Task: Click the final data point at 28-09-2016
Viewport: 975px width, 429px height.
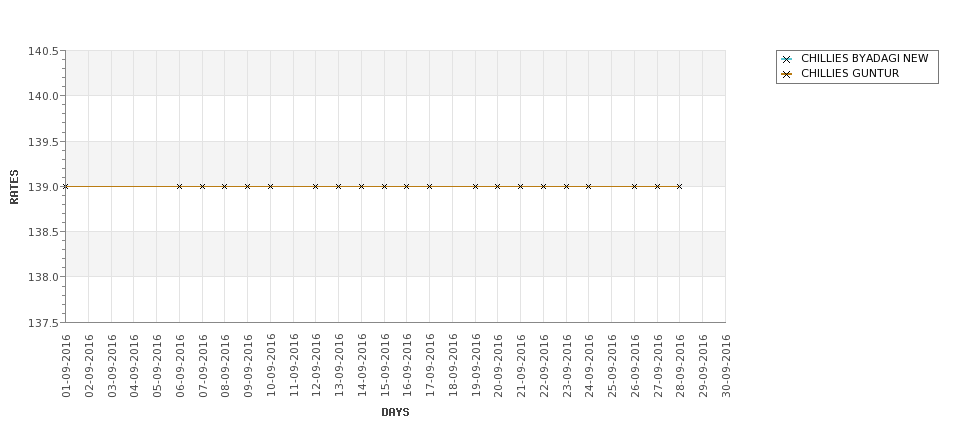Action: (x=680, y=187)
